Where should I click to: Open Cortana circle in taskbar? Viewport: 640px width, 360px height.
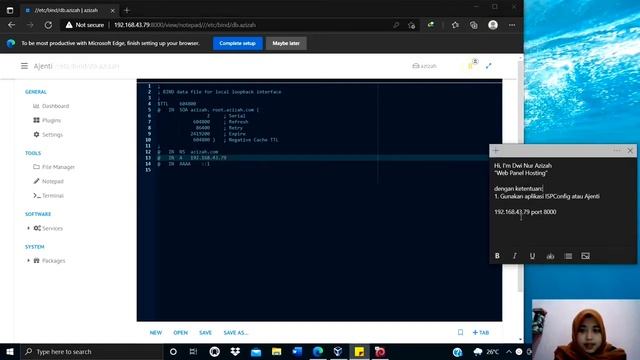click(x=173, y=351)
